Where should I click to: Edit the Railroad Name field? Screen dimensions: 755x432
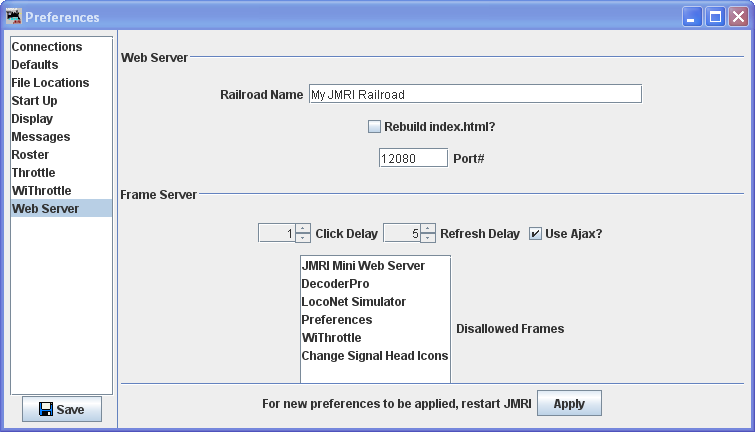(x=475, y=94)
